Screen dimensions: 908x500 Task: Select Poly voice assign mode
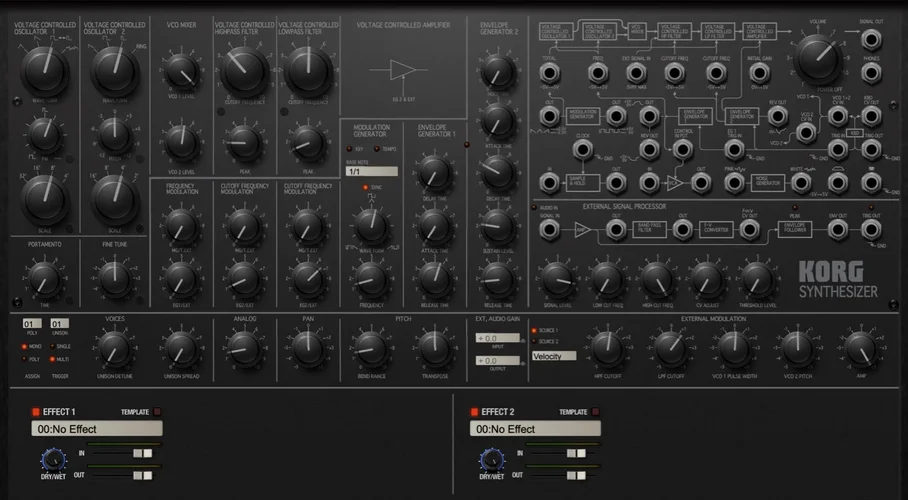[25, 361]
